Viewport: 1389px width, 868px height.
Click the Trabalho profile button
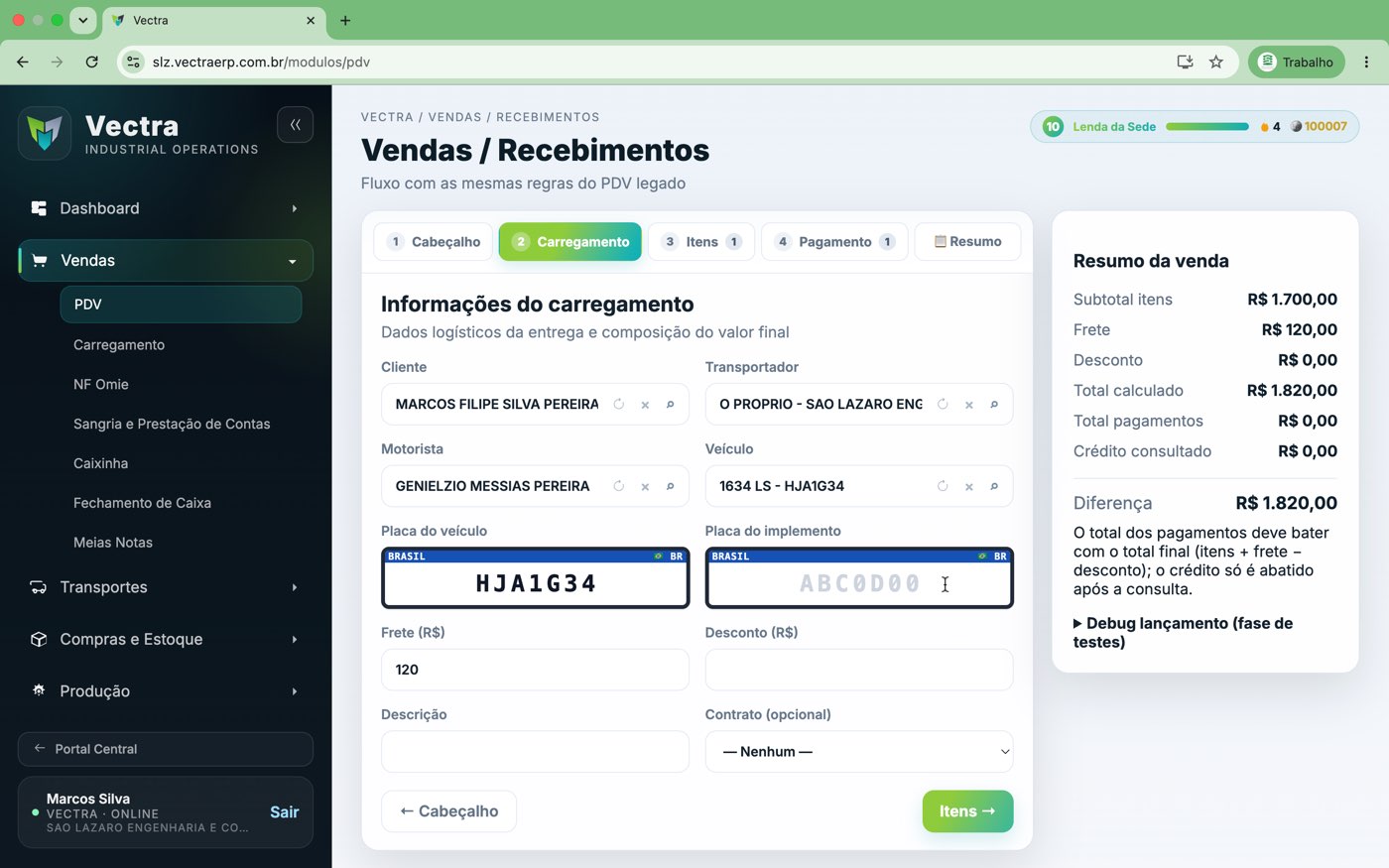point(1296,62)
